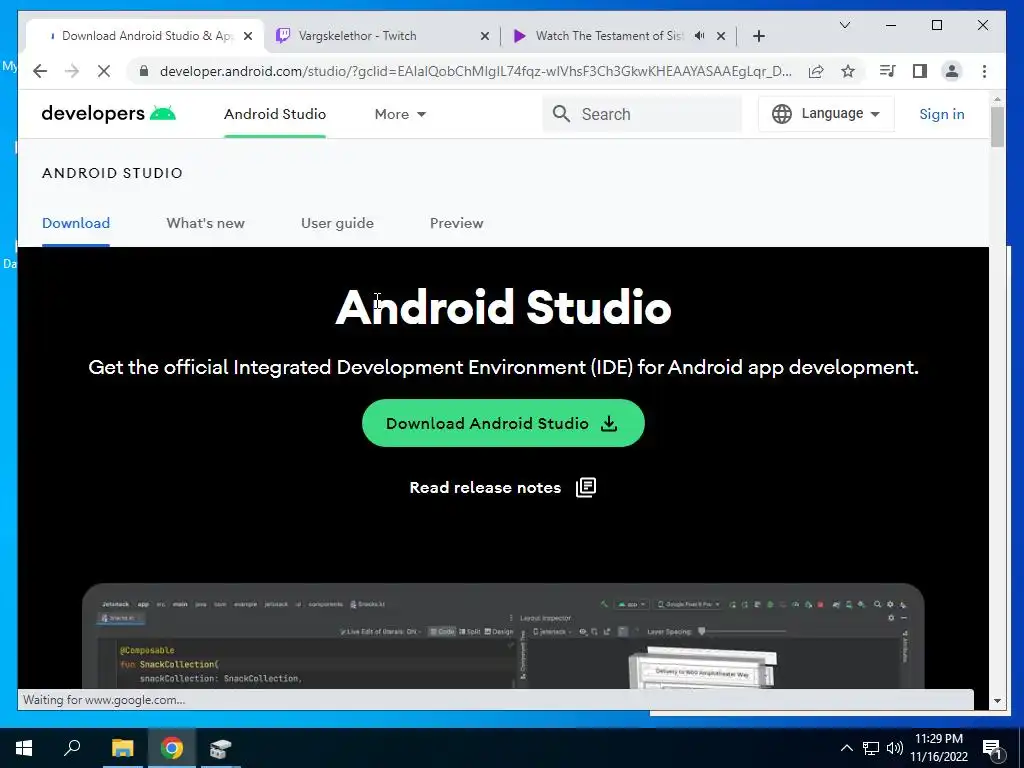The width and height of the screenshot is (1024, 768).
Task: Open the Windows Start menu
Action: pyautogui.click(x=24, y=748)
